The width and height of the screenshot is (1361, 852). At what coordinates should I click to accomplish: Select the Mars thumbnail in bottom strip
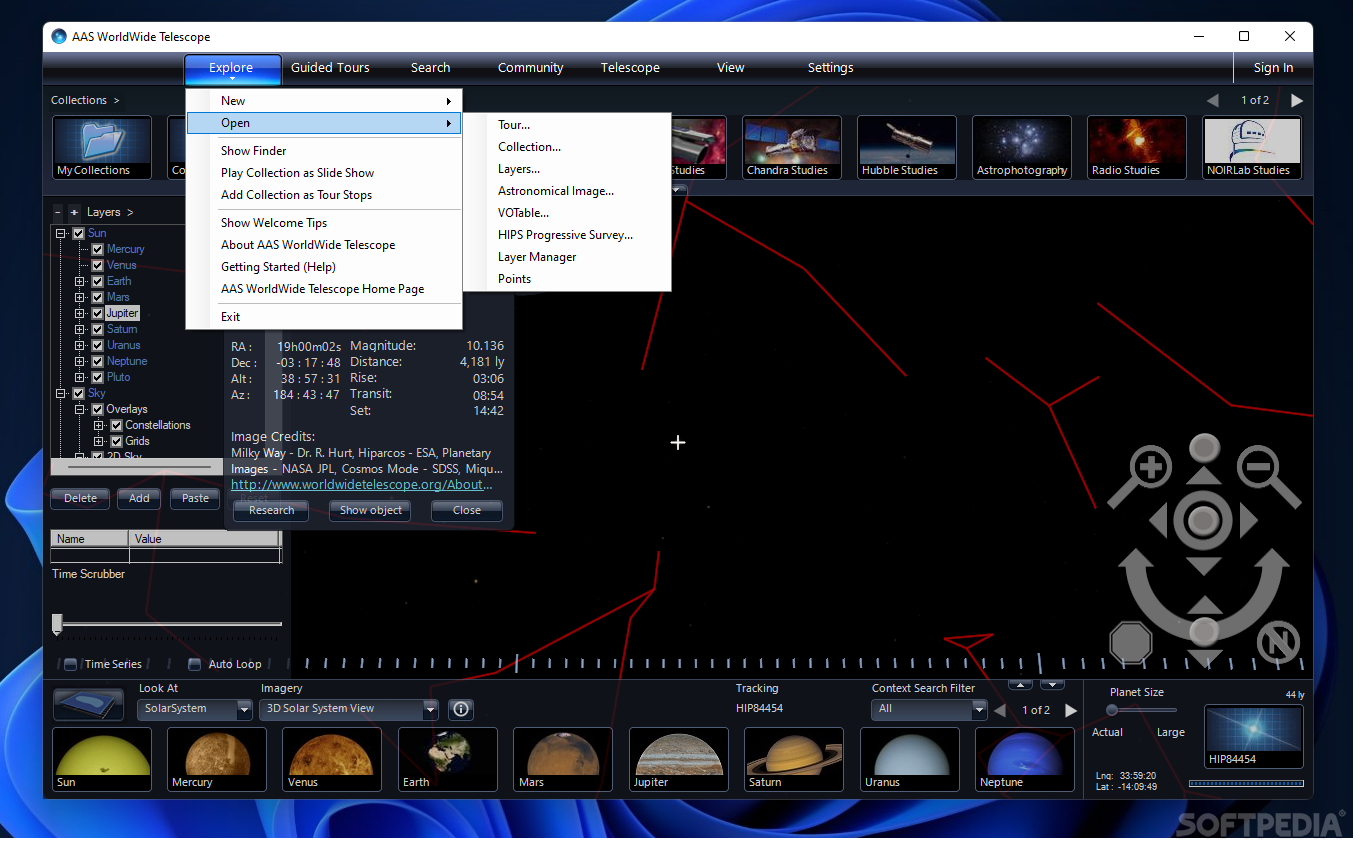(563, 759)
